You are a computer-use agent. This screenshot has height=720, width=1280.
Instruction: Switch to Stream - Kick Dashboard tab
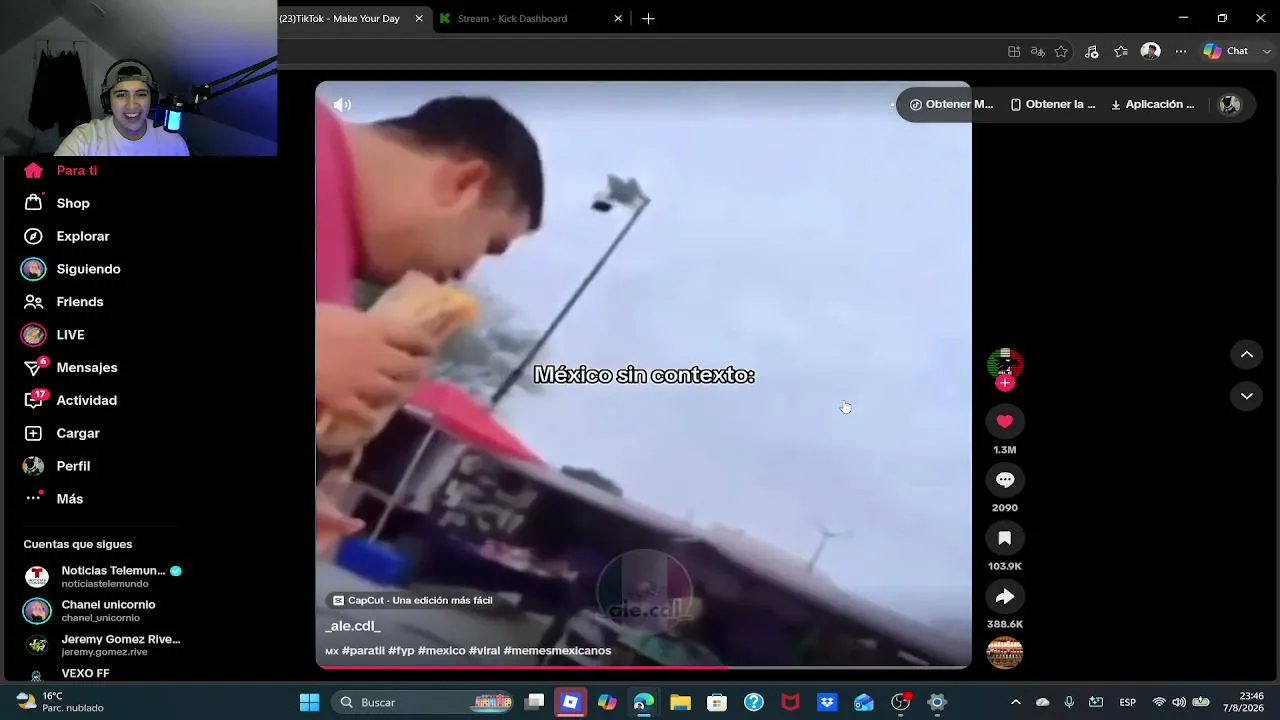(x=512, y=18)
